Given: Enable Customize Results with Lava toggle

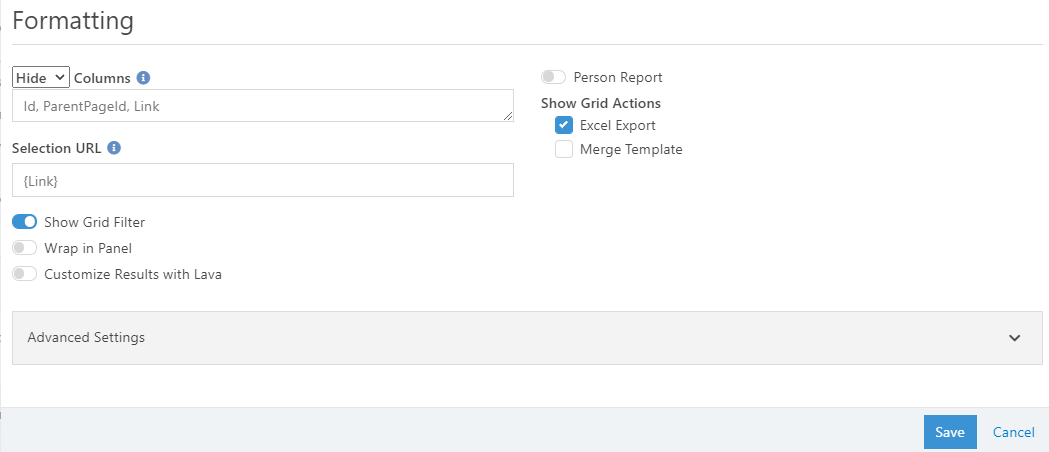Looking at the screenshot, I should 25,274.
